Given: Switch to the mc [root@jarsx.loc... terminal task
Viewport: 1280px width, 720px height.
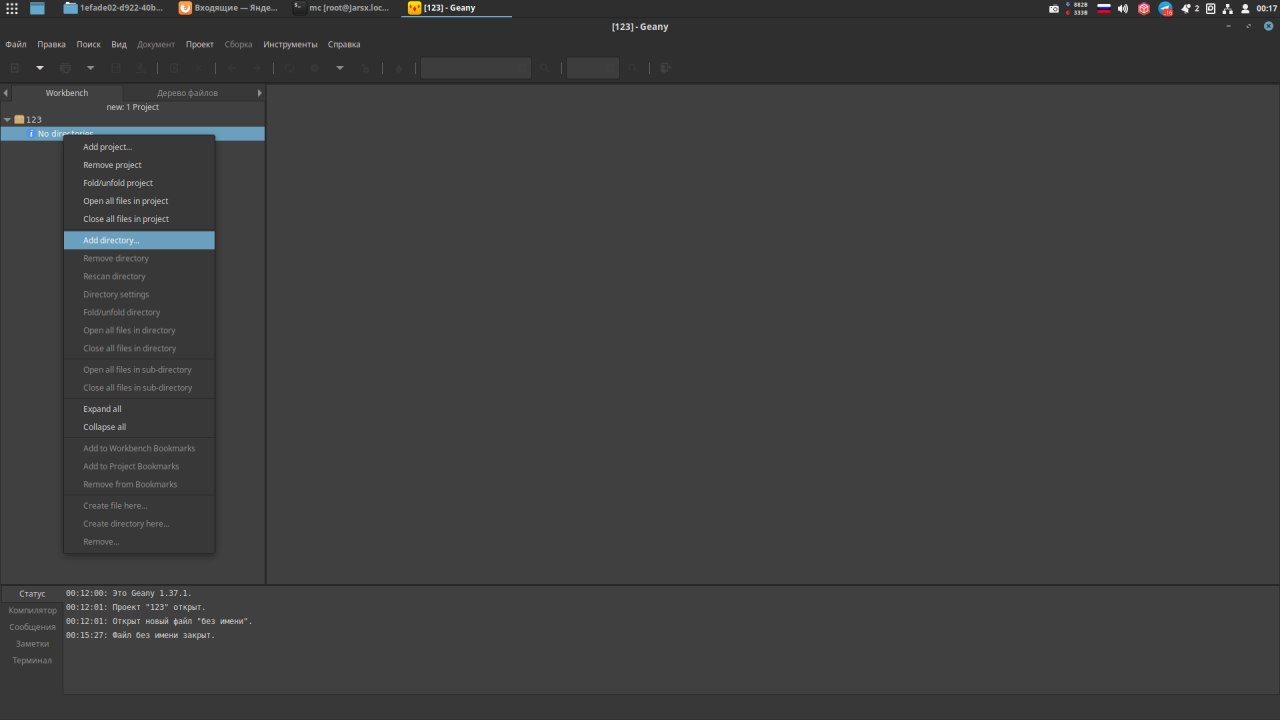Looking at the screenshot, I should 342,8.
